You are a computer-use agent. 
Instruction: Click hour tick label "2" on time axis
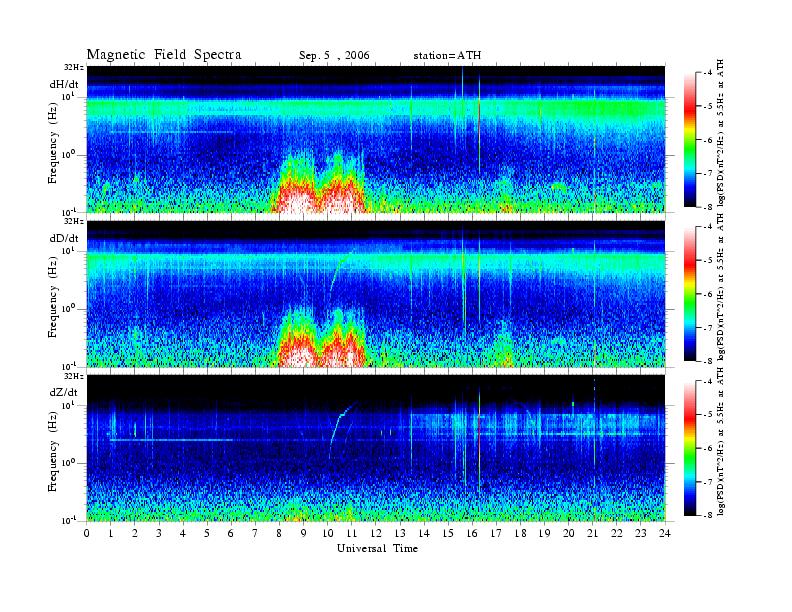(x=135, y=533)
